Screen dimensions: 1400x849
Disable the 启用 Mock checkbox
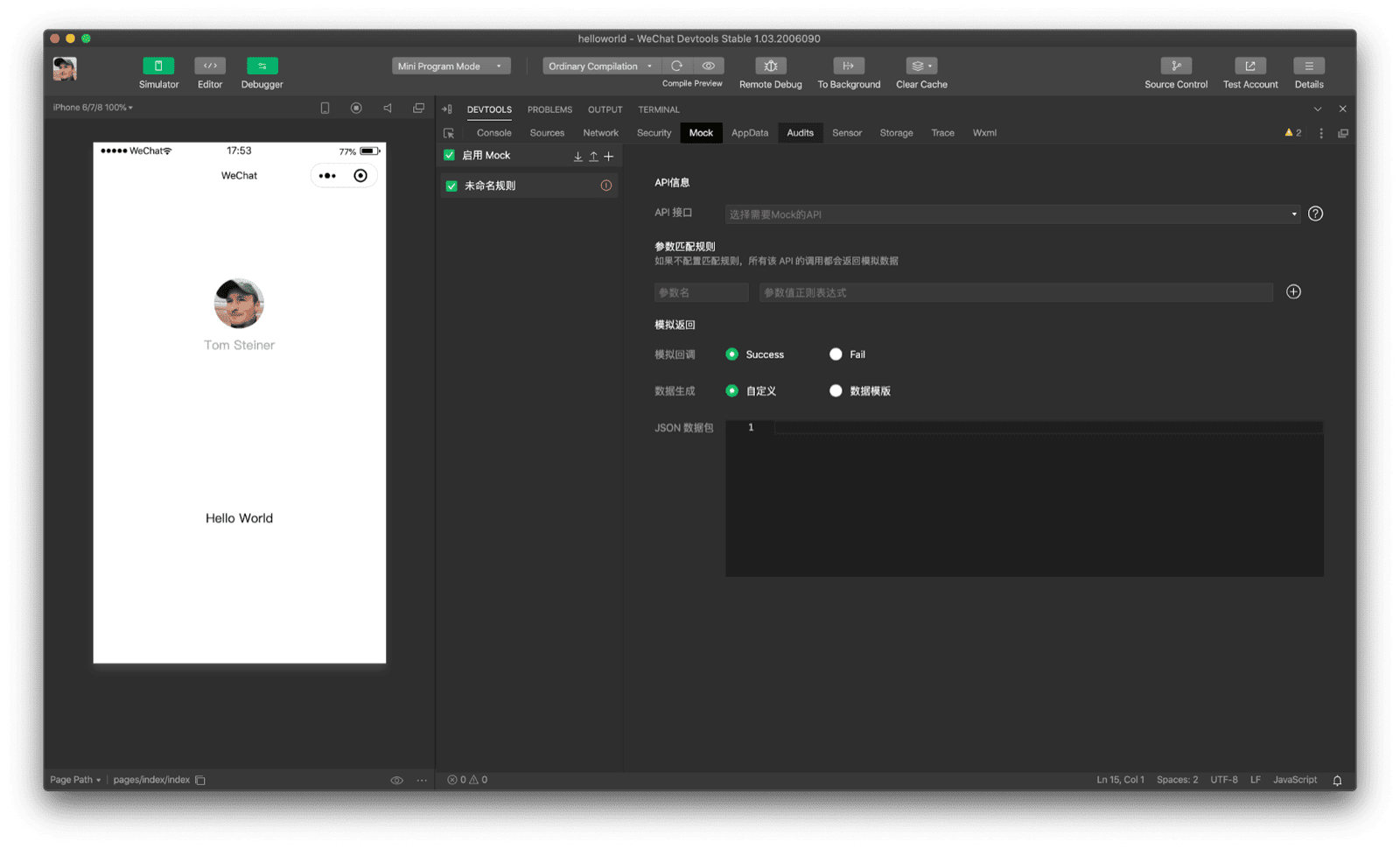(449, 155)
